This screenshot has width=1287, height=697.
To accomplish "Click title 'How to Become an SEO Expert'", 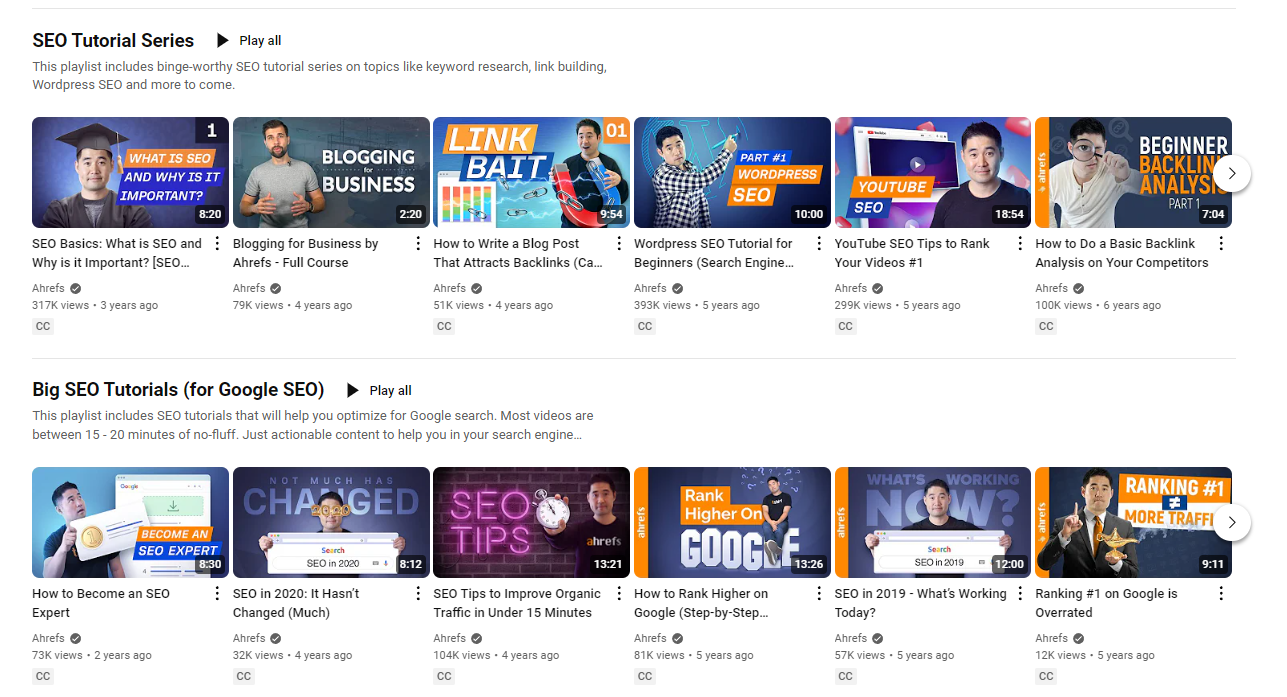I will tap(101, 603).
